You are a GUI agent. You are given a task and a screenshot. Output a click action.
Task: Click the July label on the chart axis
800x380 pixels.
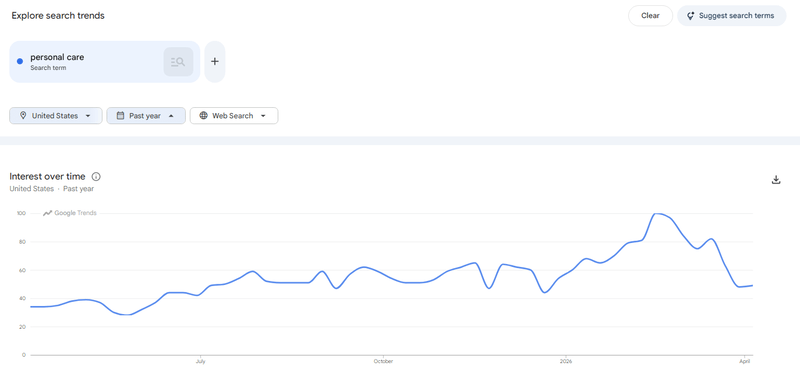(x=200, y=362)
